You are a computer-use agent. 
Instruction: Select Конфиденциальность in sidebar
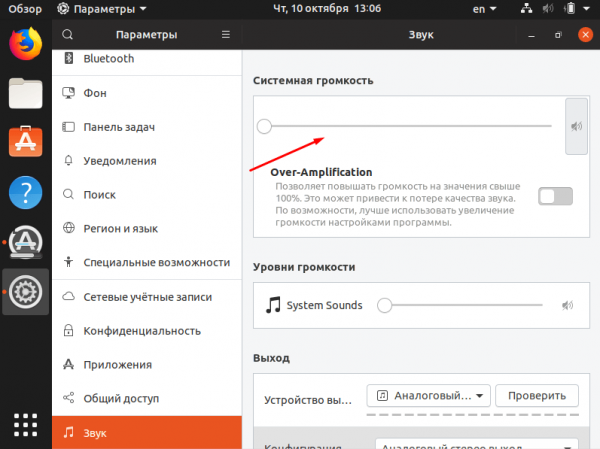(x=147, y=331)
